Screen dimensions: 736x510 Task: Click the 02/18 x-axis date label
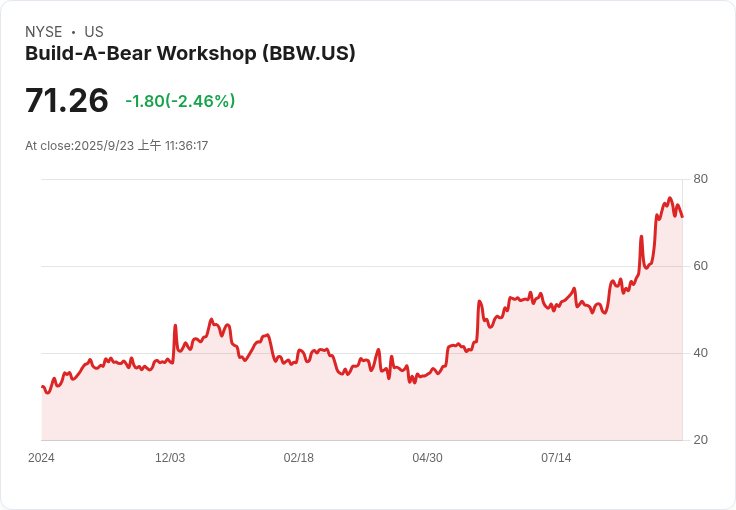[x=299, y=457]
